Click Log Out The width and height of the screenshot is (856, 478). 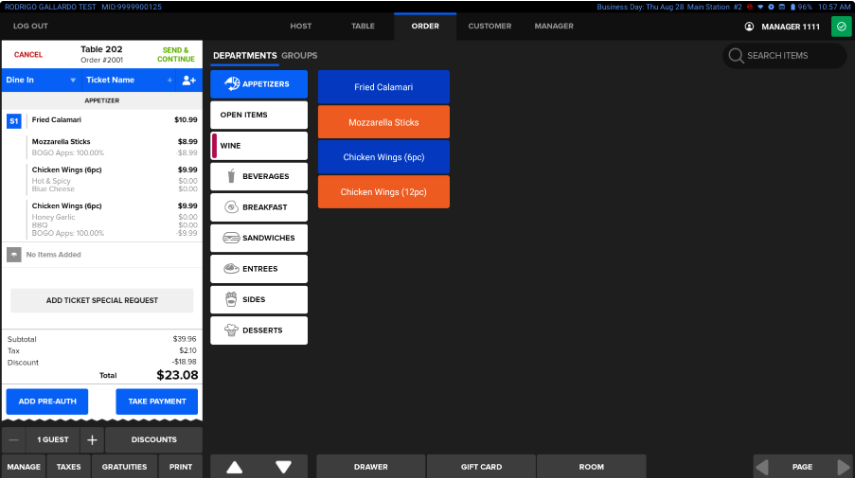tap(31, 26)
